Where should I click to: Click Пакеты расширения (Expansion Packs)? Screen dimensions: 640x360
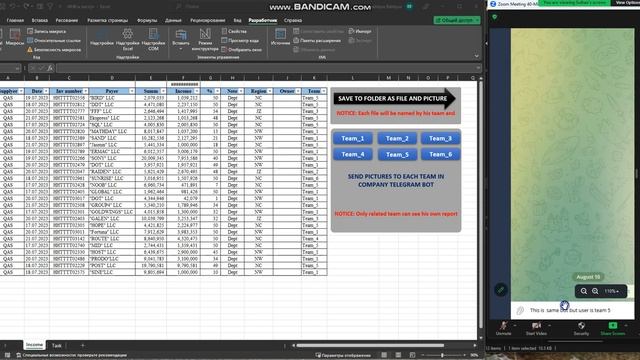pyautogui.click(x=317, y=40)
